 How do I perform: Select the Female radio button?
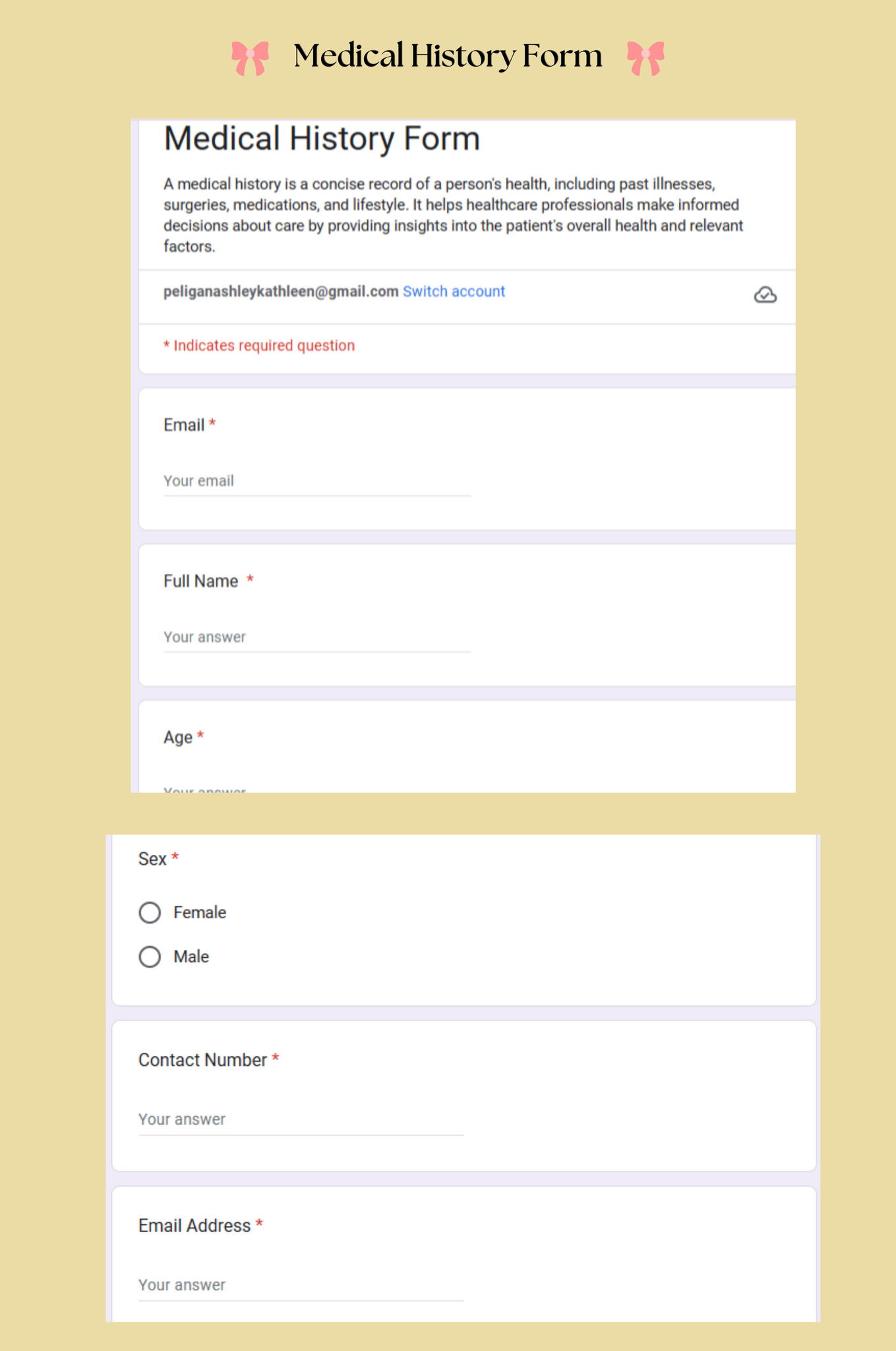tap(150, 912)
